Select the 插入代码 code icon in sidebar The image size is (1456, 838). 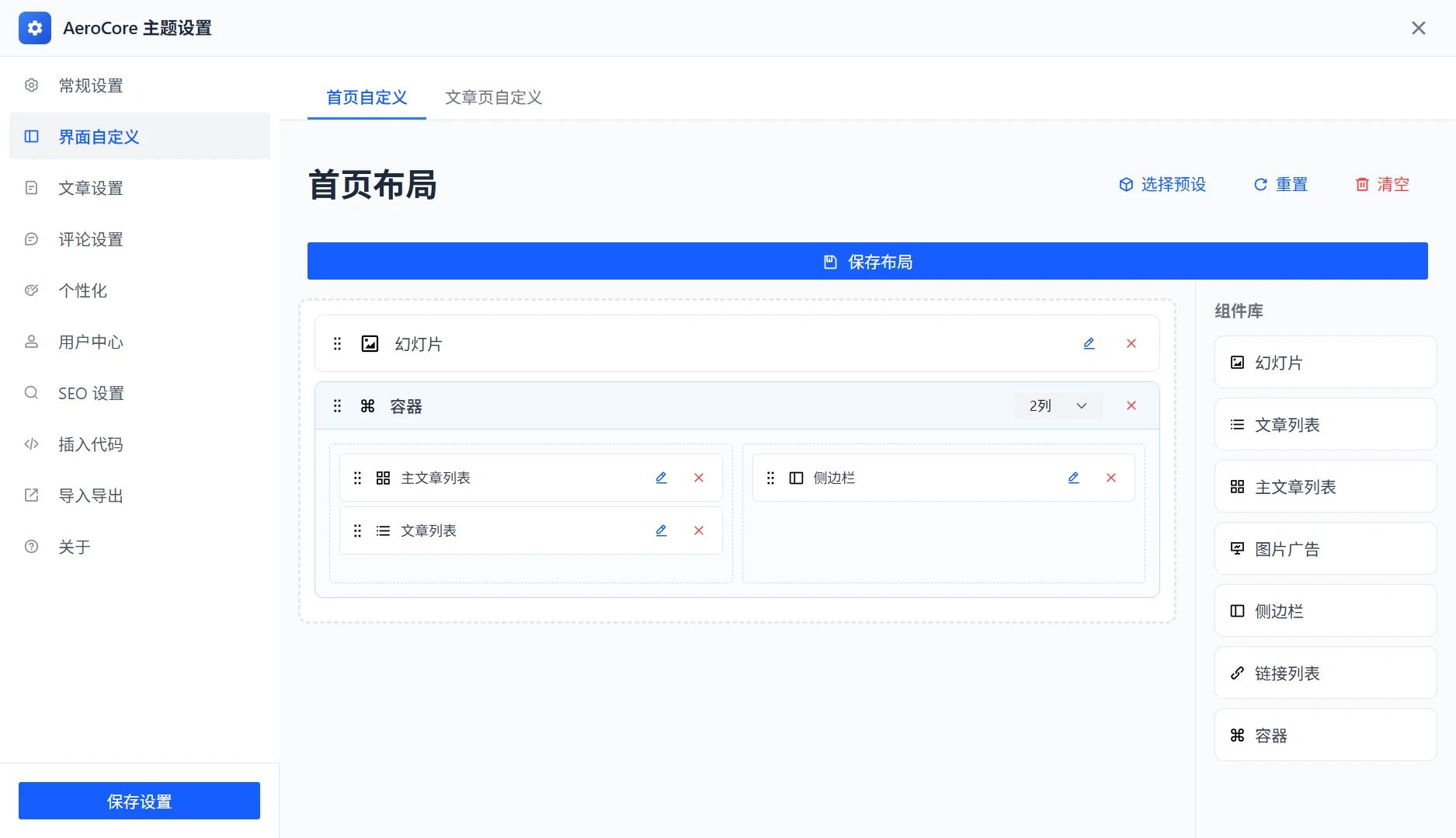coord(31,443)
